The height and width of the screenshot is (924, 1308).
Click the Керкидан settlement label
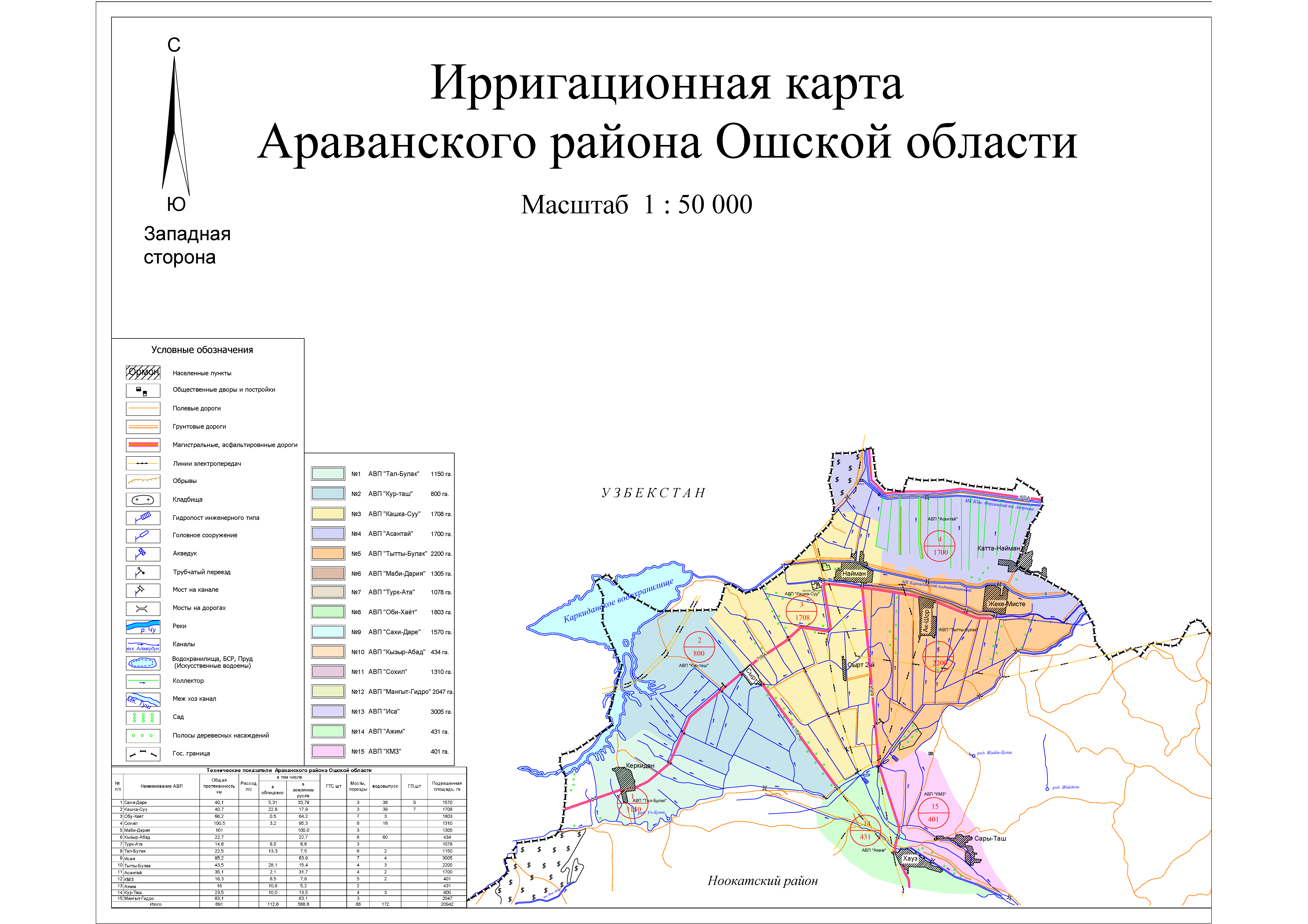click(x=640, y=766)
